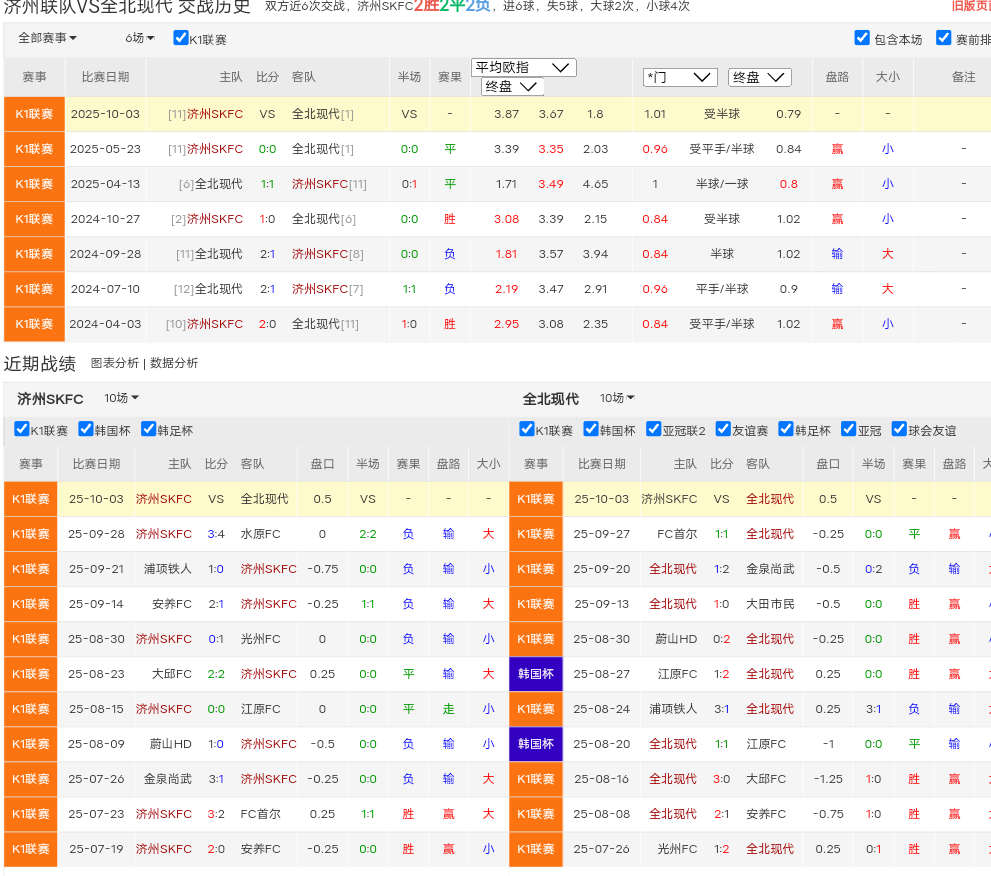Screen dimensions: 991x876
Task: Switch to the 数据分析 view
Action: (174, 363)
